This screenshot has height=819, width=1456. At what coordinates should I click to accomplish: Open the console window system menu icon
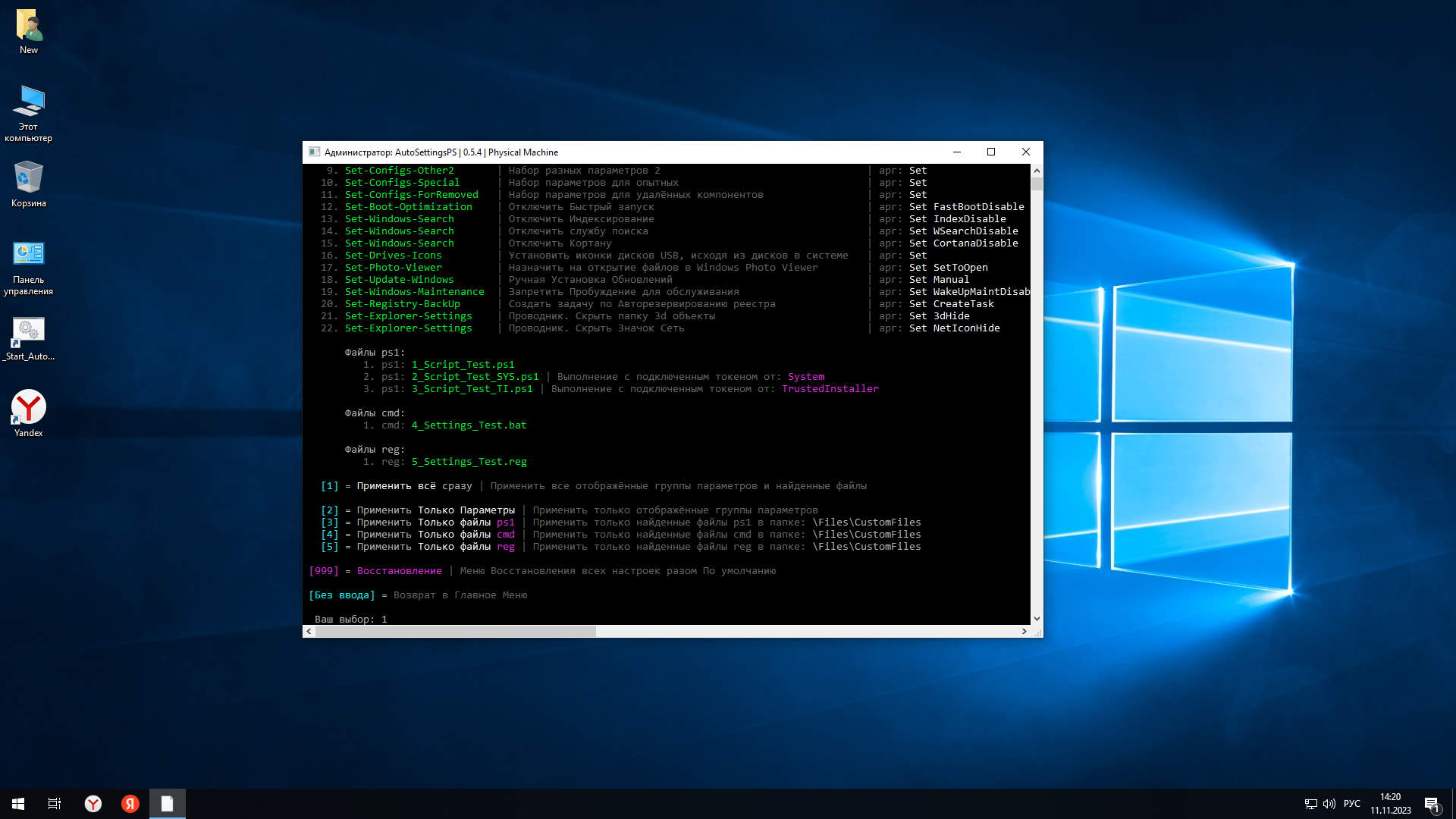pos(314,152)
